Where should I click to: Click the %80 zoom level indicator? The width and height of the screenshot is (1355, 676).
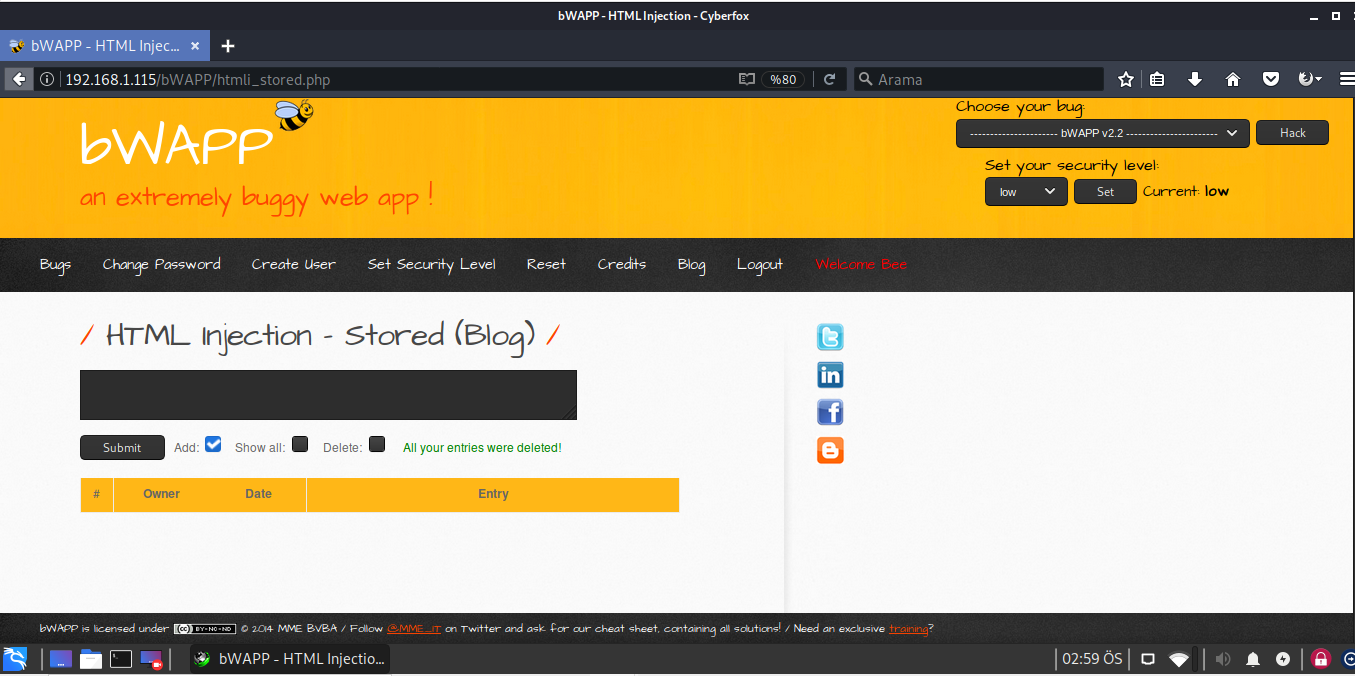tap(783, 79)
